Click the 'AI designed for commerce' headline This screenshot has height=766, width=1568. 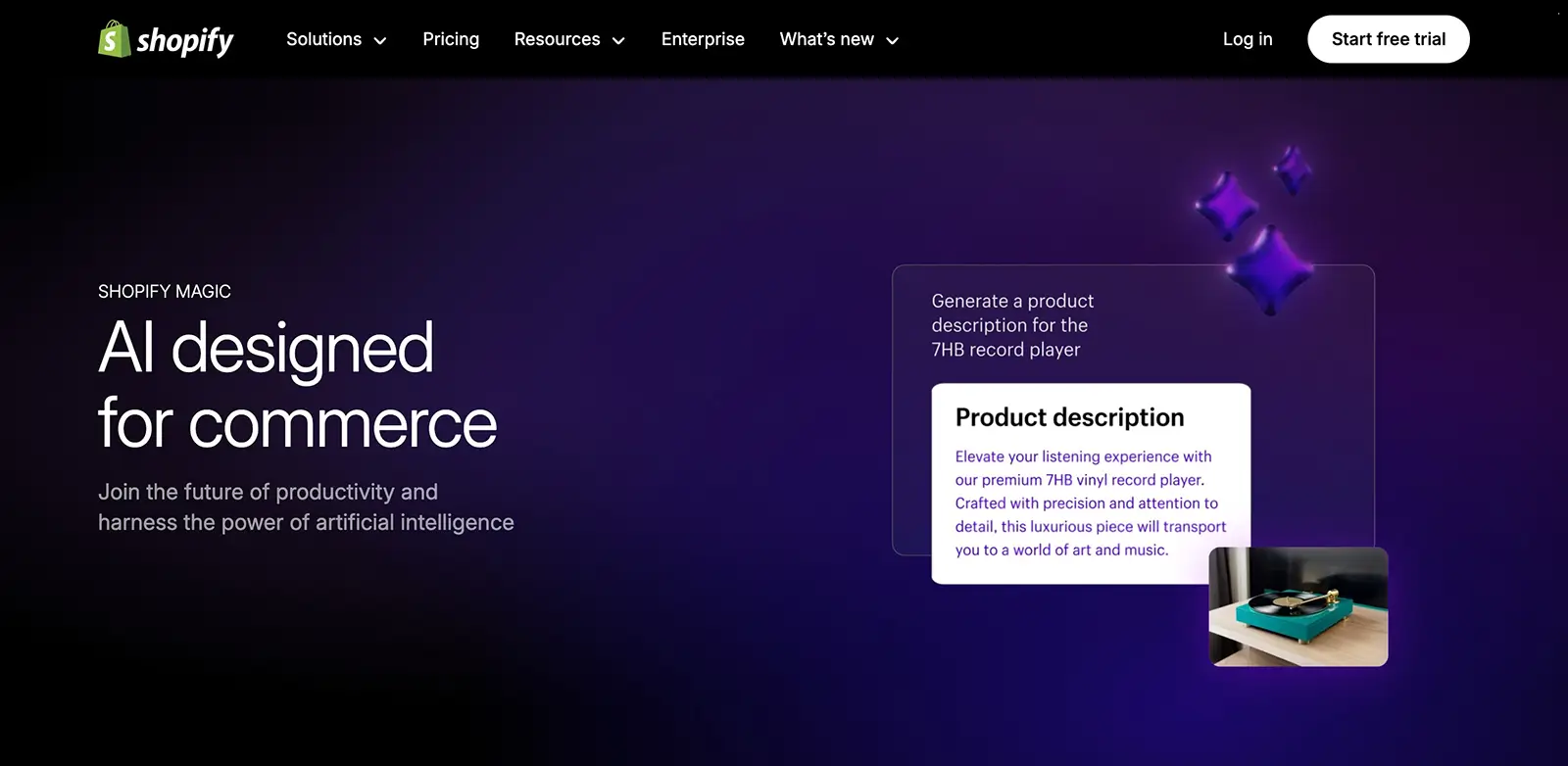tap(298, 385)
